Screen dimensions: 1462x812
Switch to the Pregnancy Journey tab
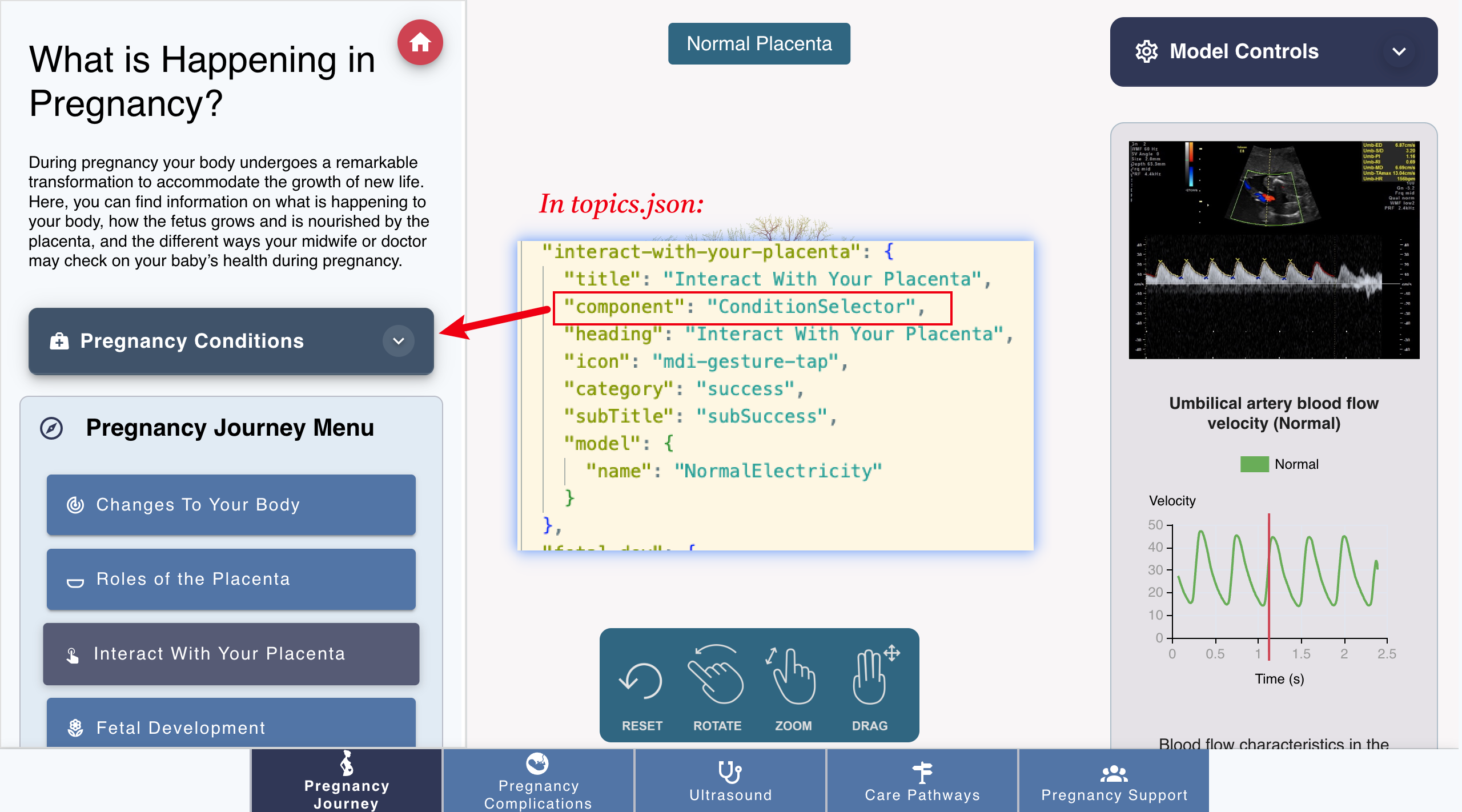(347, 781)
